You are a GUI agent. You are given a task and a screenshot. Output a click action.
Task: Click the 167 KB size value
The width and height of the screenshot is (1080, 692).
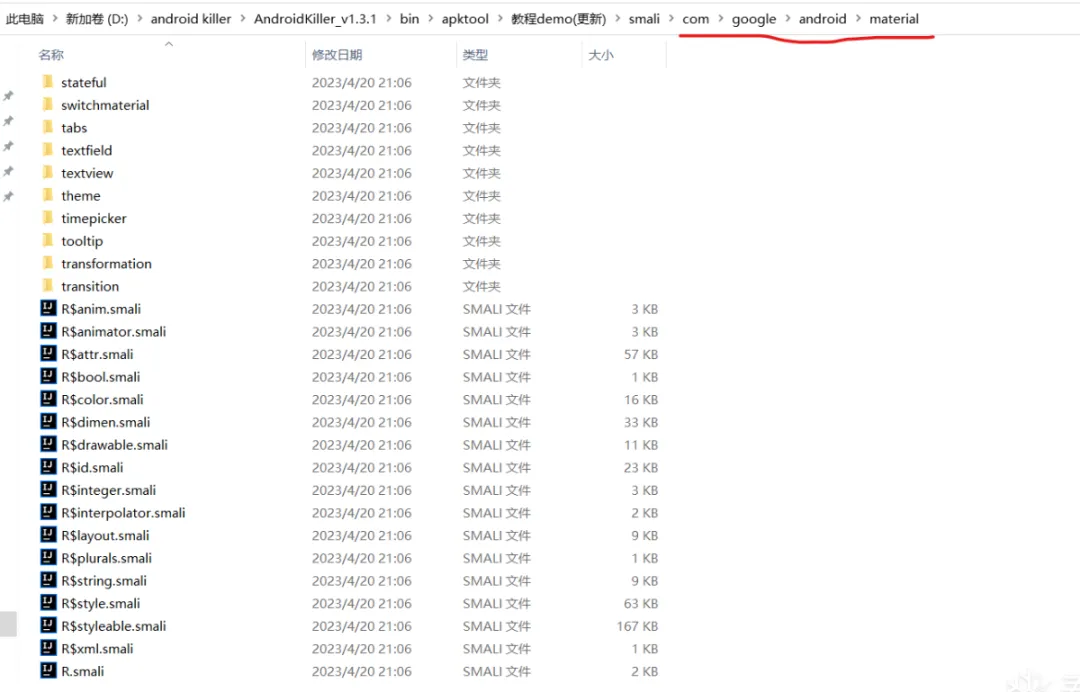(637, 626)
